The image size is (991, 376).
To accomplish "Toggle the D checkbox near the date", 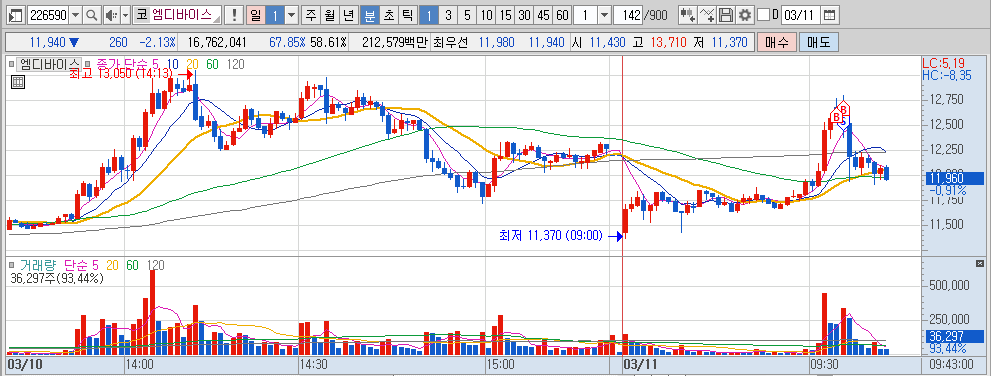I will 763,15.
